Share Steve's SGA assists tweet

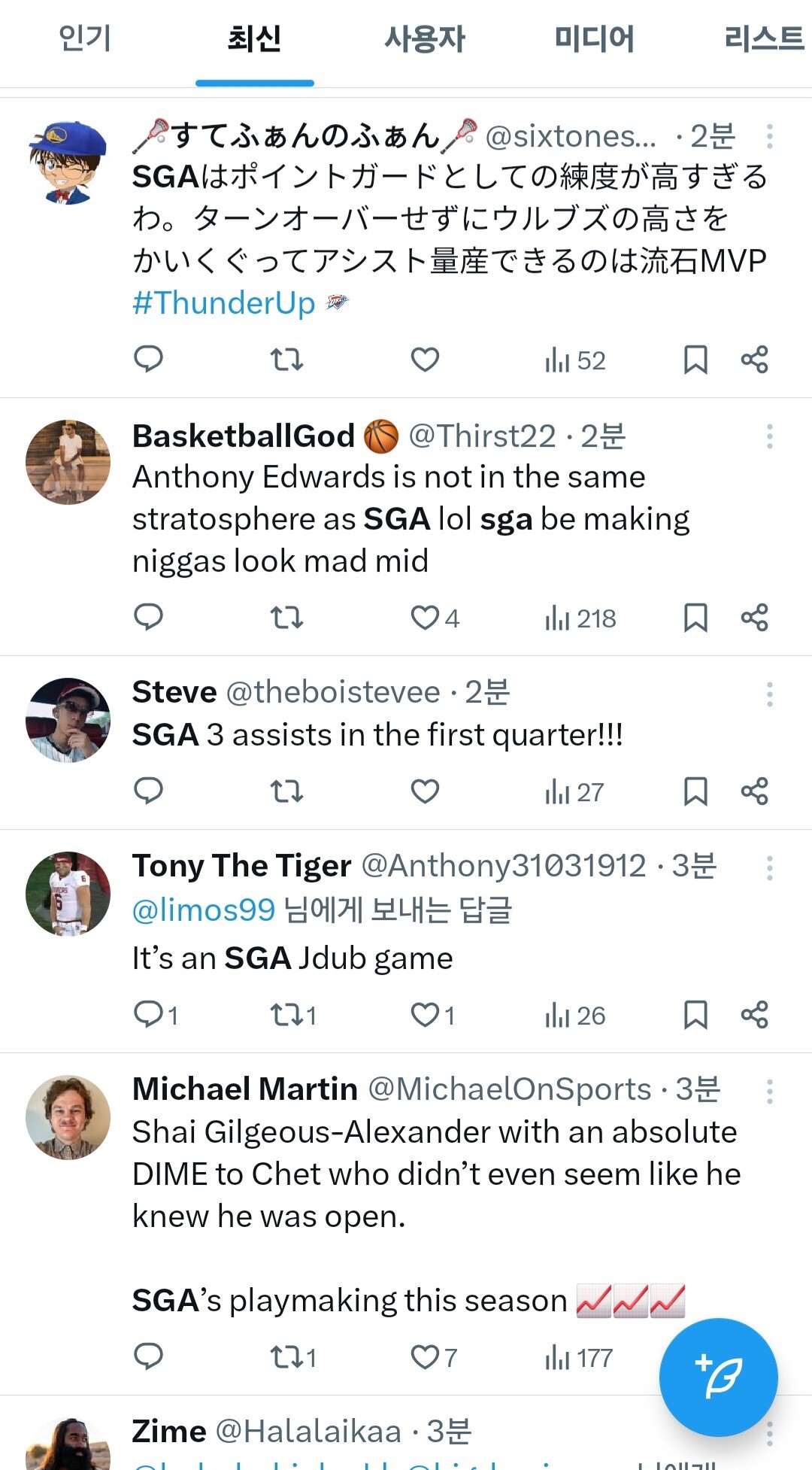tap(754, 791)
